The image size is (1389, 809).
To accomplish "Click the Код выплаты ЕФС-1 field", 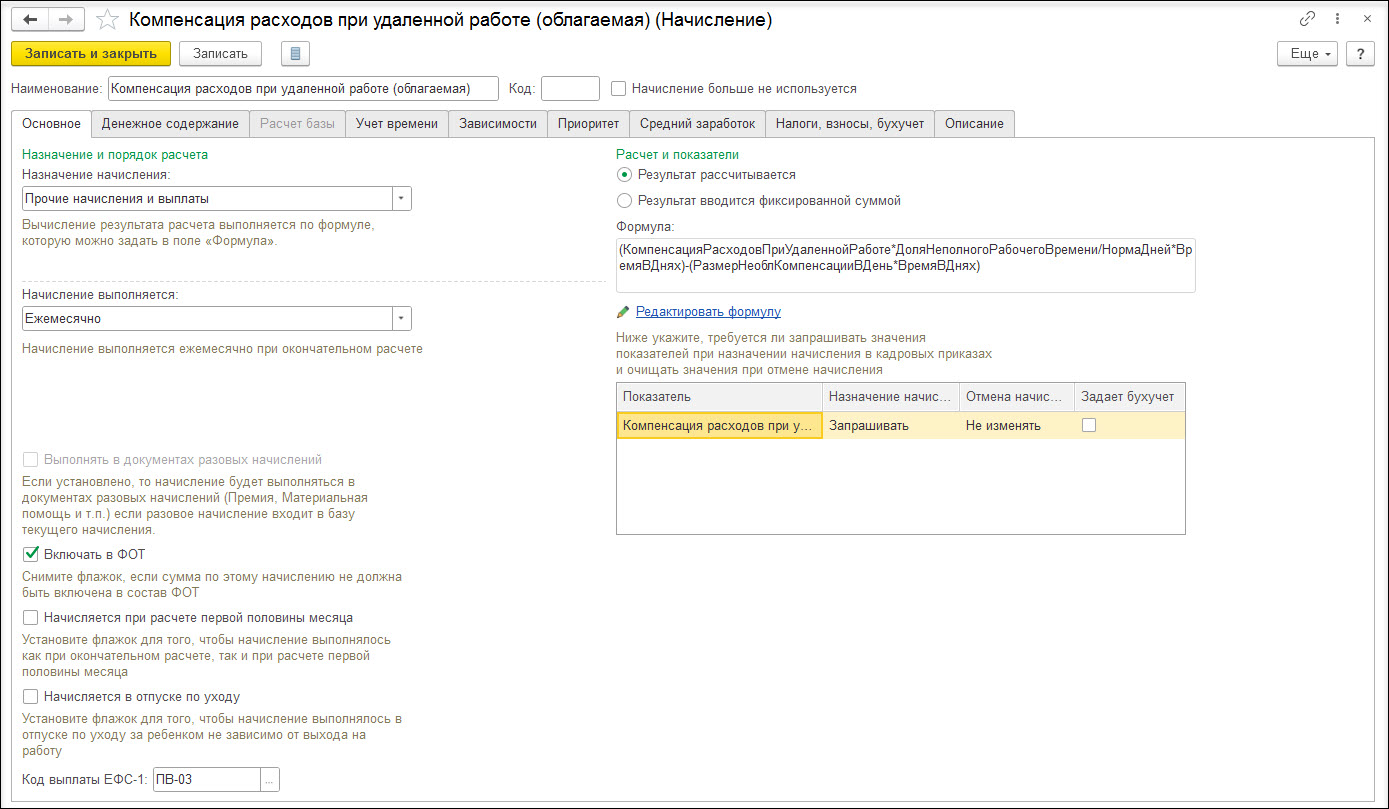I will click(x=206, y=779).
